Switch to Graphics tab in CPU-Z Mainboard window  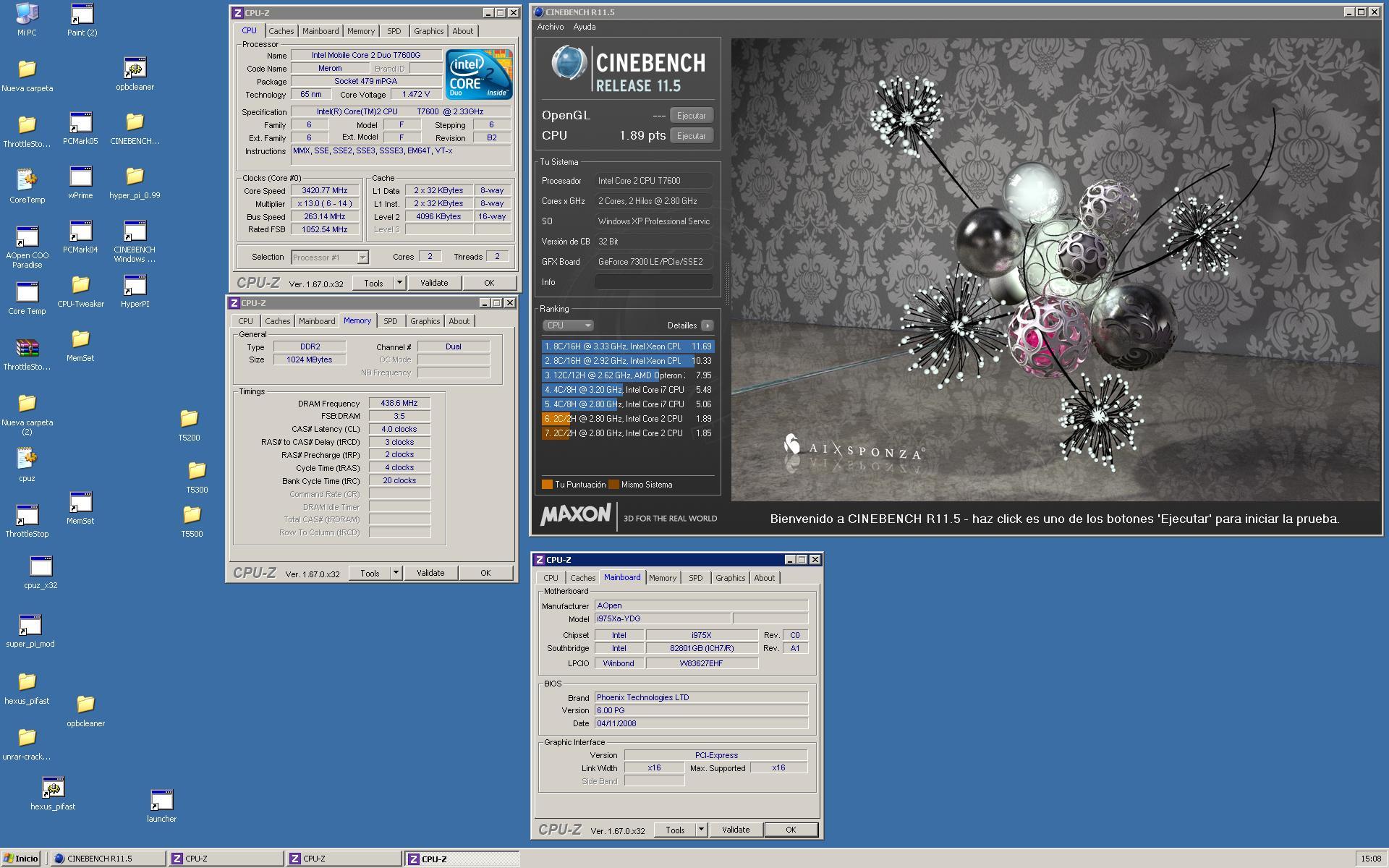[x=730, y=578]
